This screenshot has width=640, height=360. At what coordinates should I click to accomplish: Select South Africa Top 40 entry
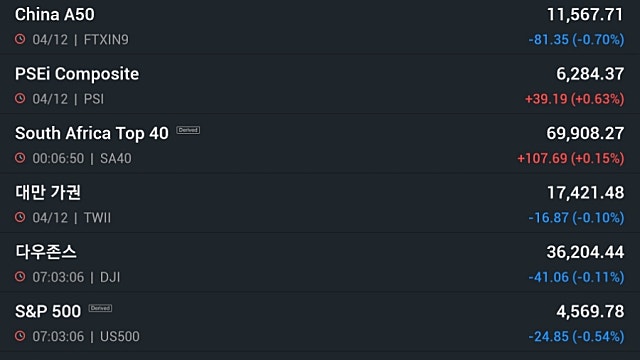(320, 143)
